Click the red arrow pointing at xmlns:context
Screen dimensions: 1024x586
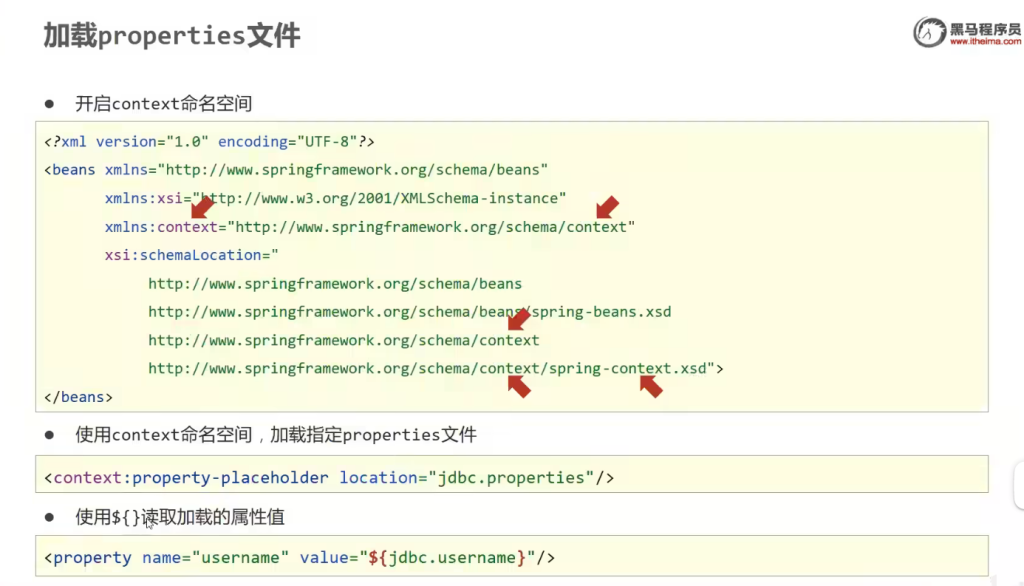click(x=202, y=207)
